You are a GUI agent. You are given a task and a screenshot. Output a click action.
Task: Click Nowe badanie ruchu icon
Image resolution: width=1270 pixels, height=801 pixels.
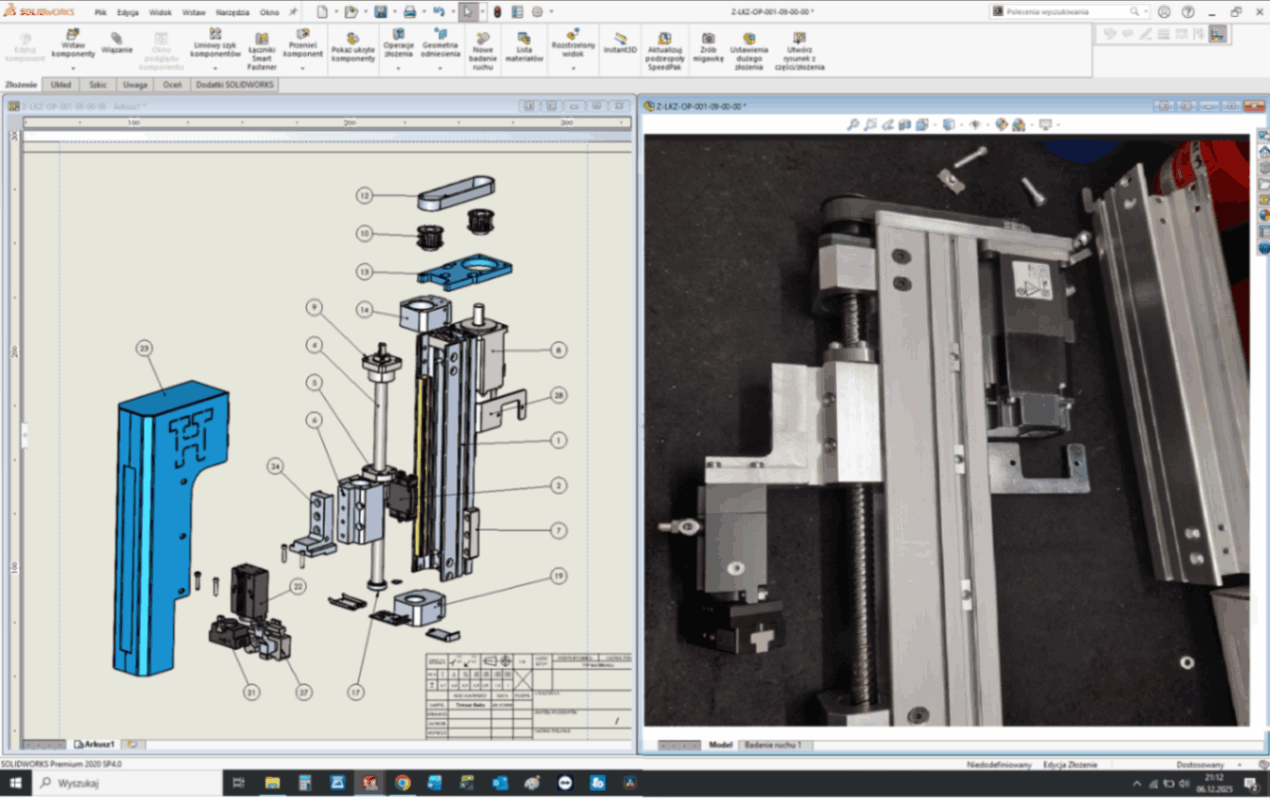click(483, 38)
